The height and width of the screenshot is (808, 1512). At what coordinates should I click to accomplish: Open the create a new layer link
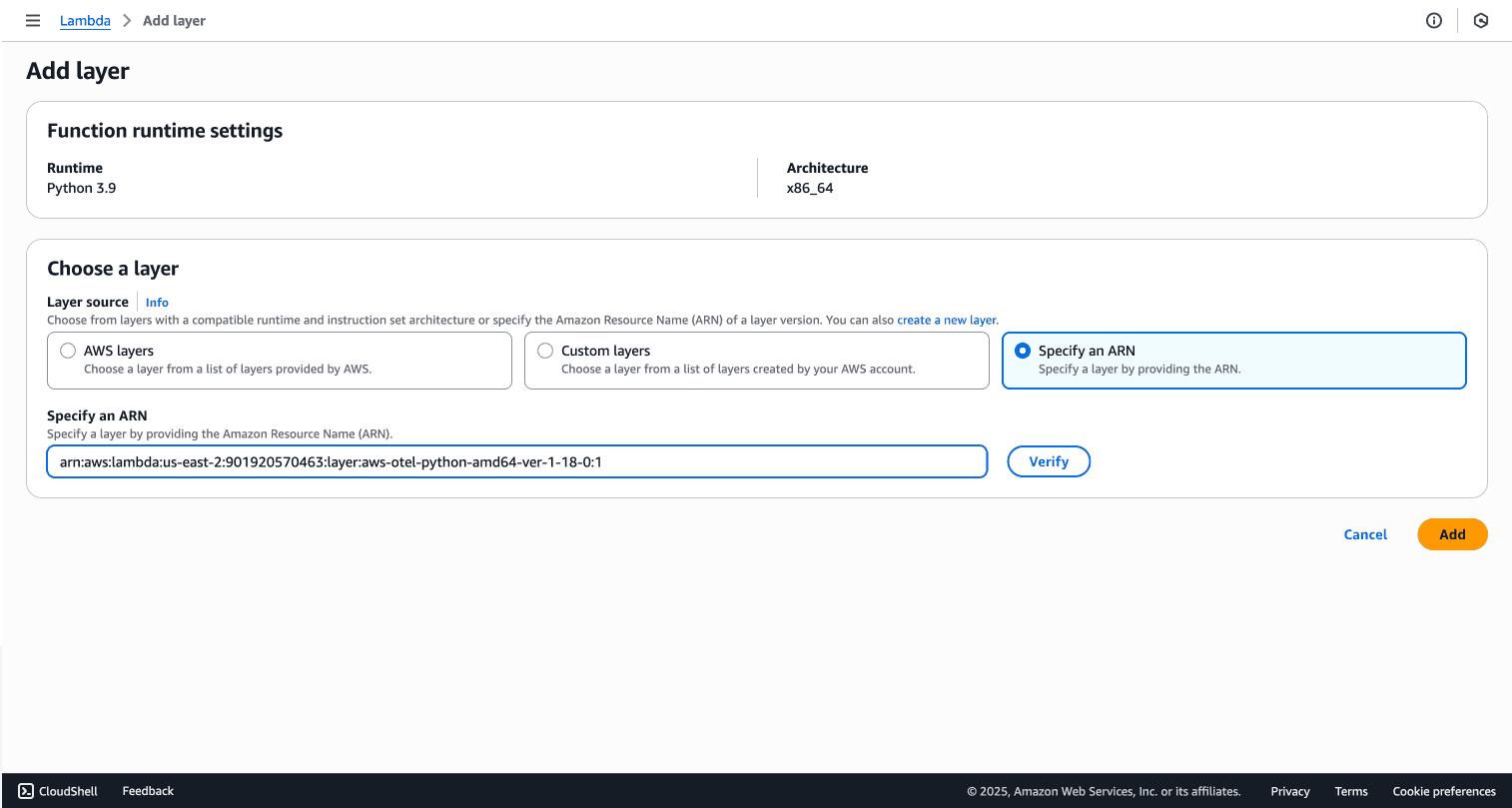coord(945,320)
